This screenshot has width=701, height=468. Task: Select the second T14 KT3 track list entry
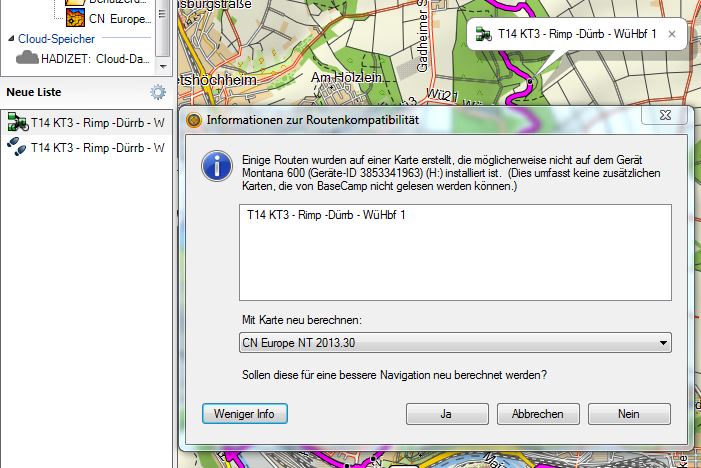pyautogui.click(x=97, y=147)
